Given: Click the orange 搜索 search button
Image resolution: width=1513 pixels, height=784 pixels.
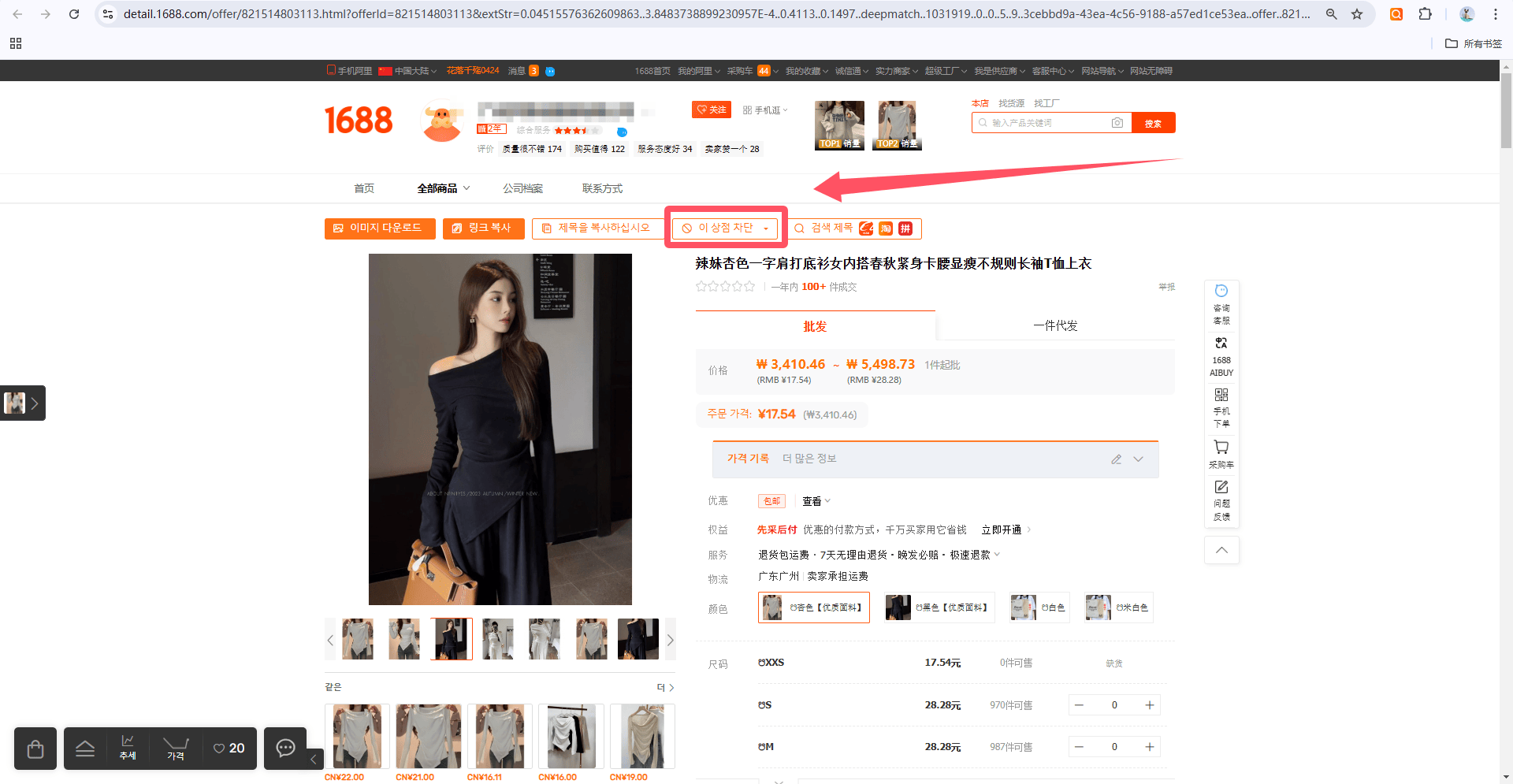Looking at the screenshot, I should click(x=1153, y=123).
